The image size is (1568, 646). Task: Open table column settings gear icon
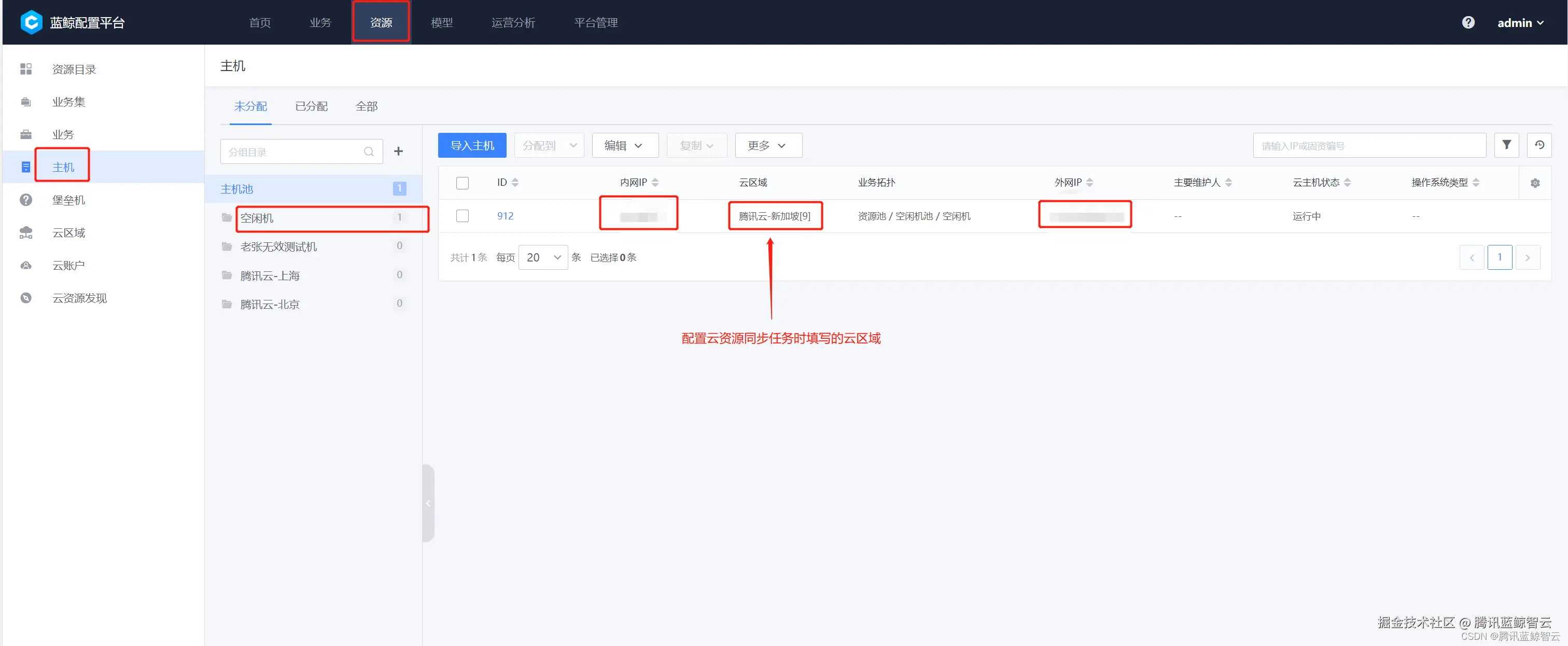[x=1534, y=183]
